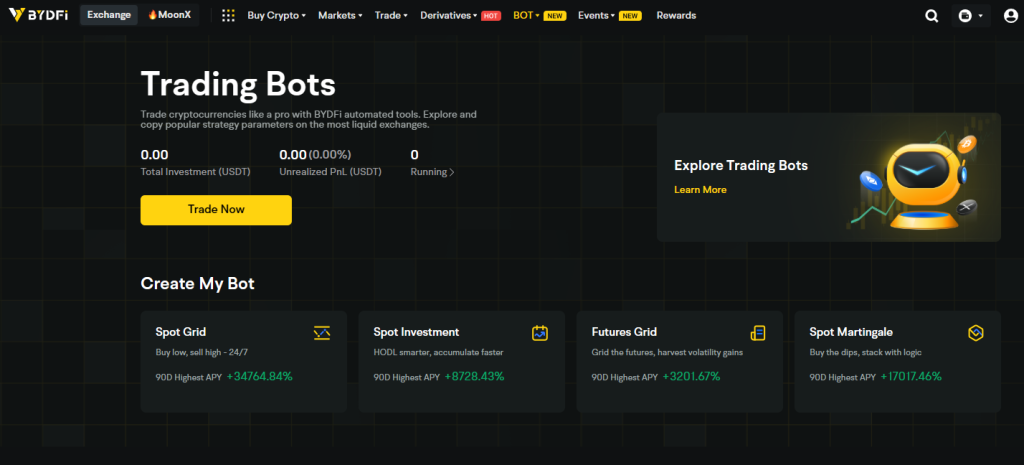The width and height of the screenshot is (1024, 465).
Task: Click the Explore Trading Bots banner title
Action: click(741, 165)
